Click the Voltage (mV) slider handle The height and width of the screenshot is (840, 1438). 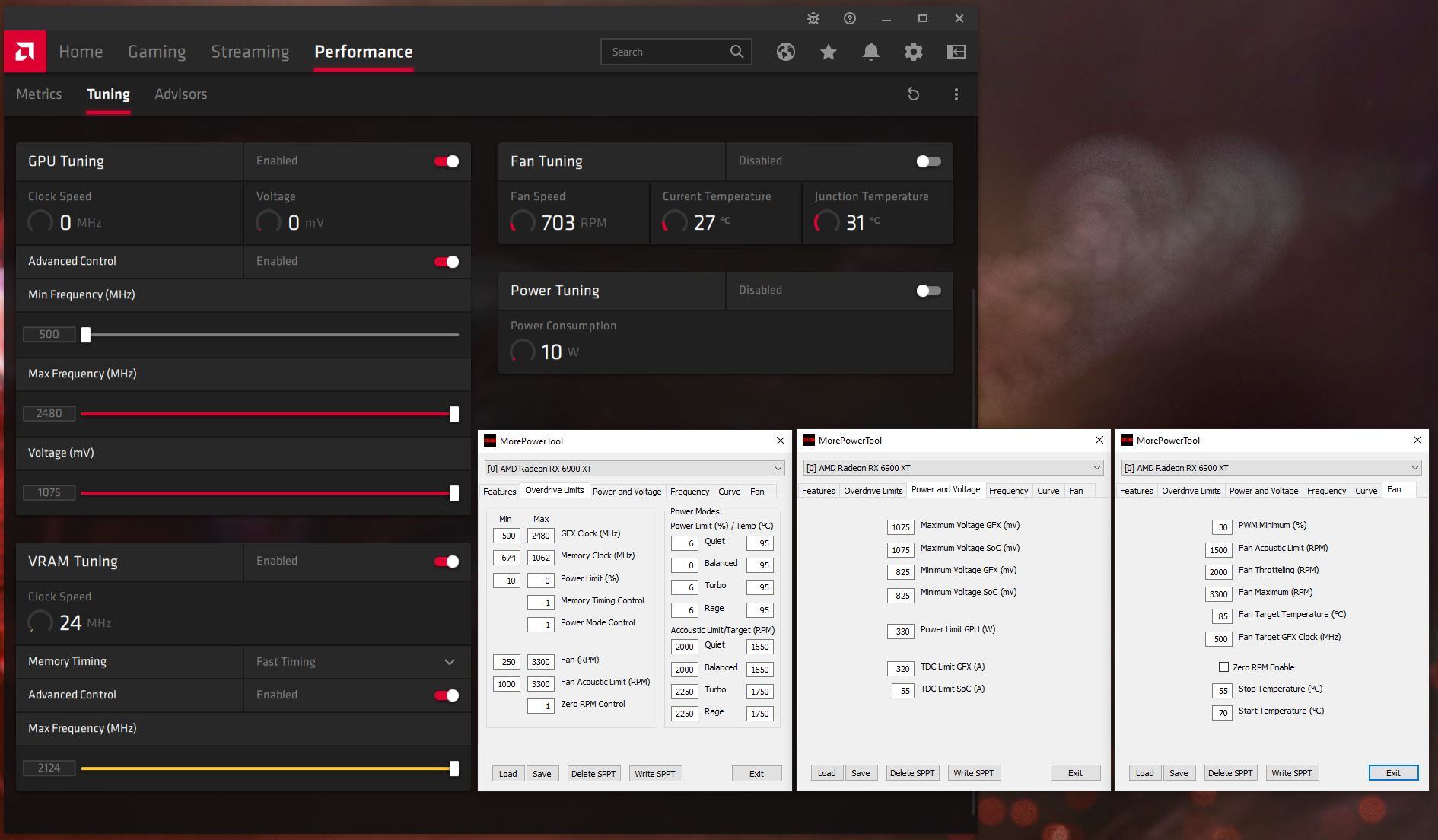pyautogui.click(x=454, y=493)
